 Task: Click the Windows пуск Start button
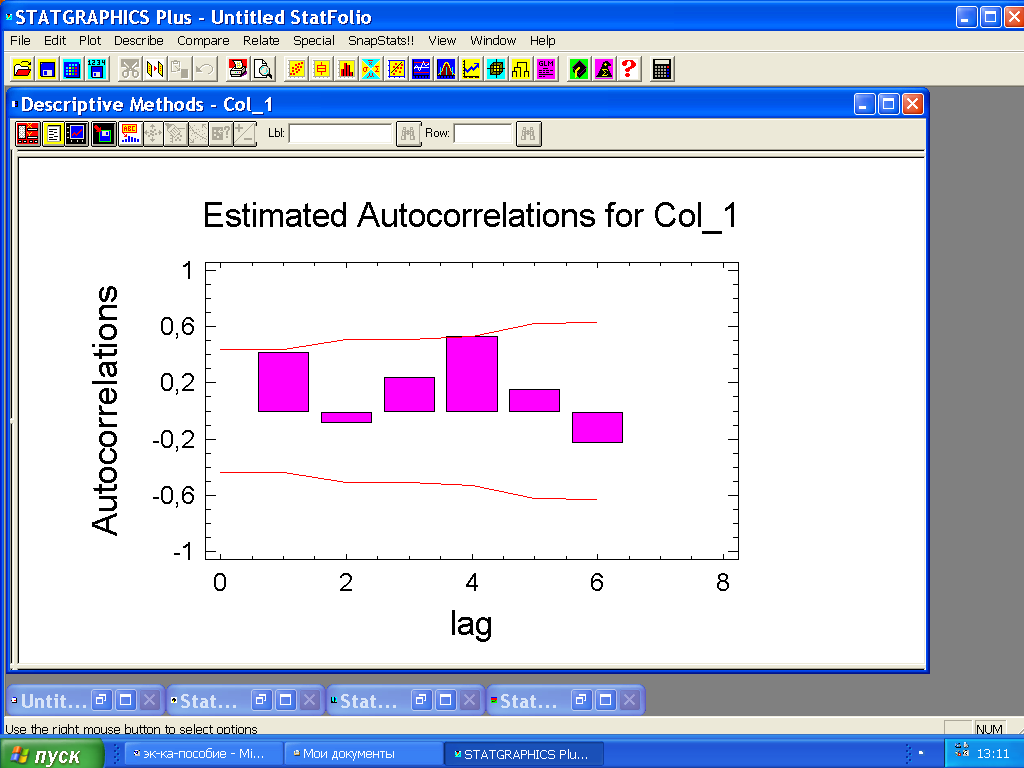(x=52, y=754)
